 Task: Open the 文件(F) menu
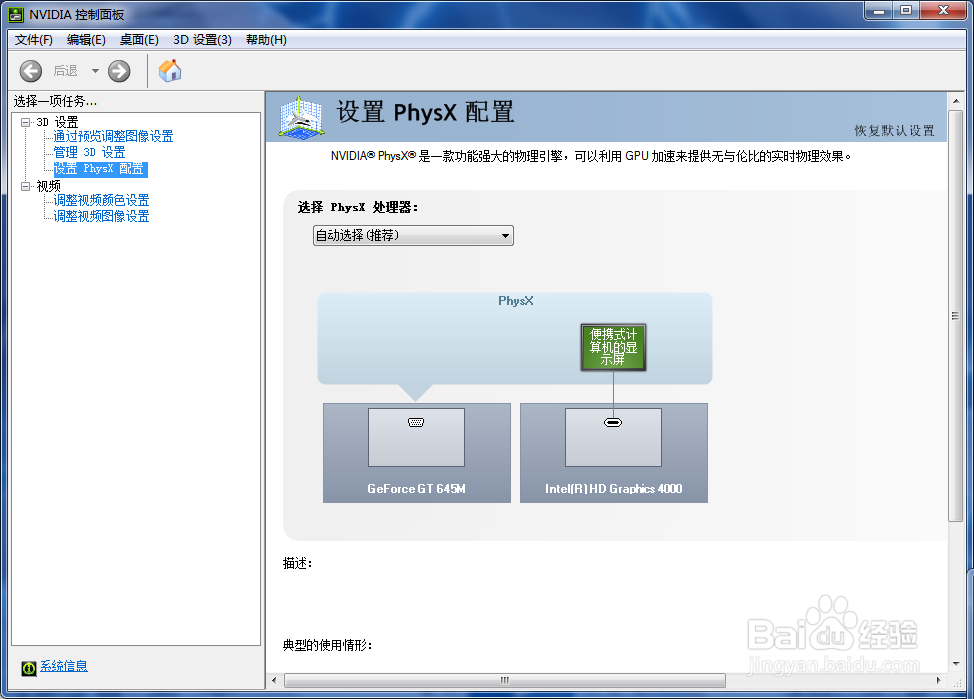click(34, 40)
